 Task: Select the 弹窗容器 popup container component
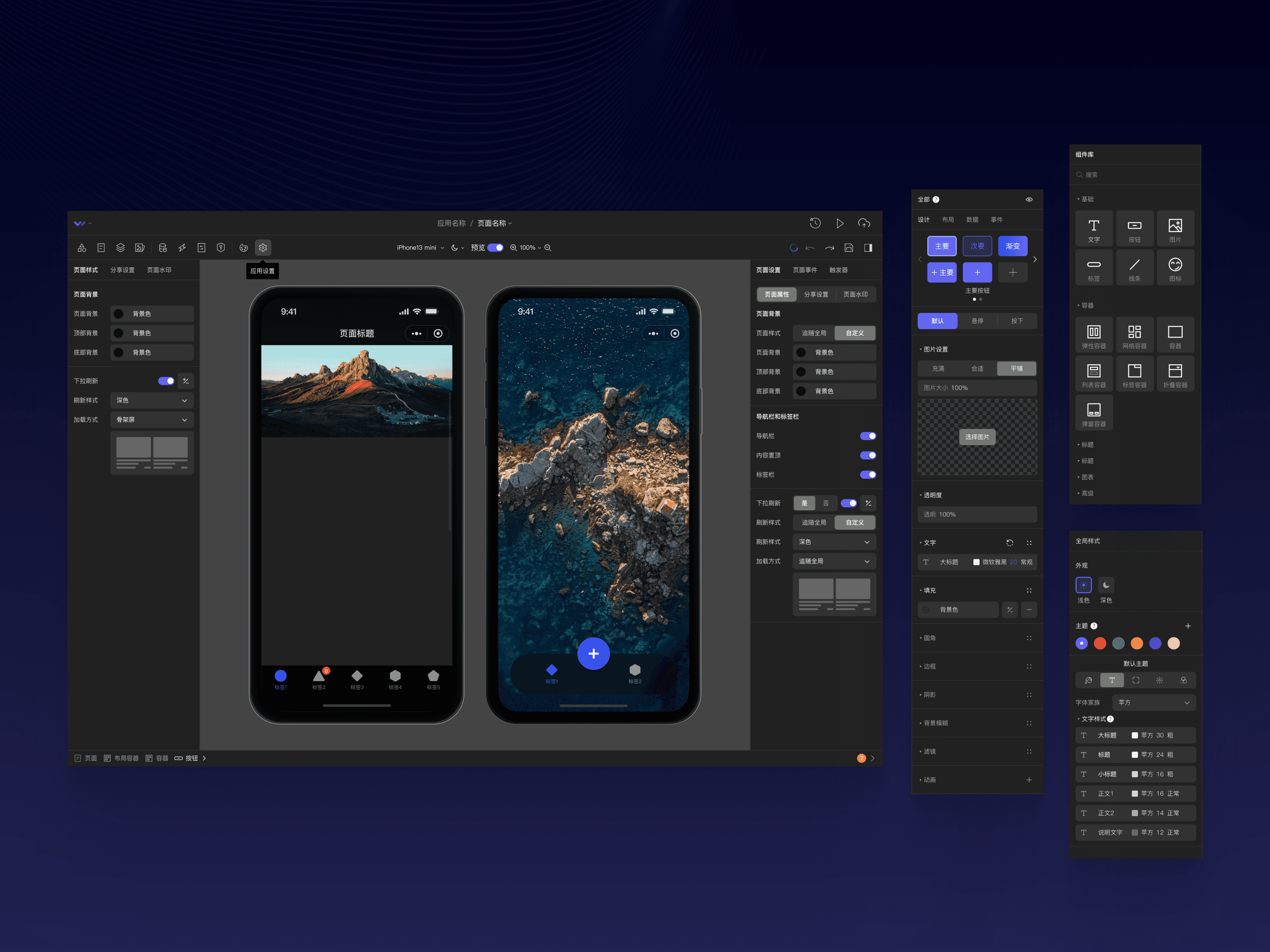click(x=1094, y=413)
